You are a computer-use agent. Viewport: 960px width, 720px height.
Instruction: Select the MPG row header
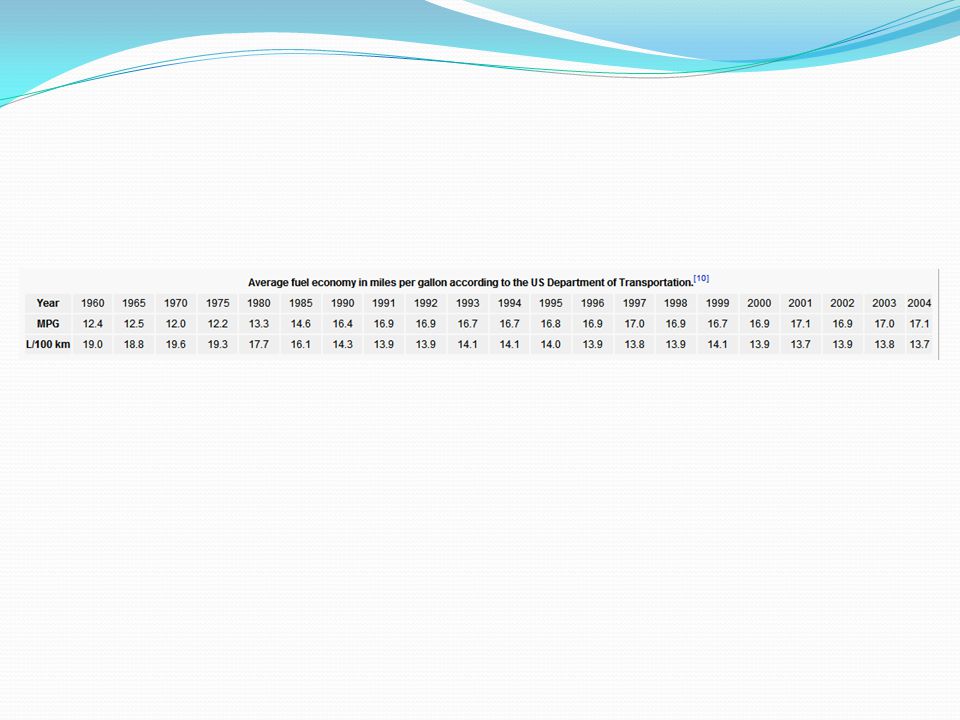click(48, 324)
